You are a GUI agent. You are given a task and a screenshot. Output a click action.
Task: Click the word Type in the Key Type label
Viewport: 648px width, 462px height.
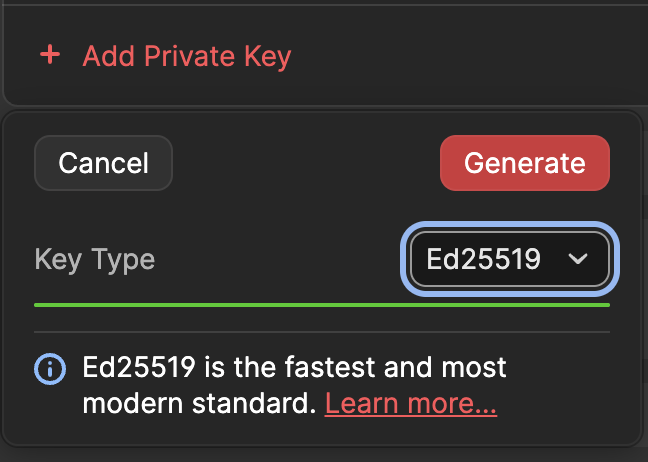123,260
